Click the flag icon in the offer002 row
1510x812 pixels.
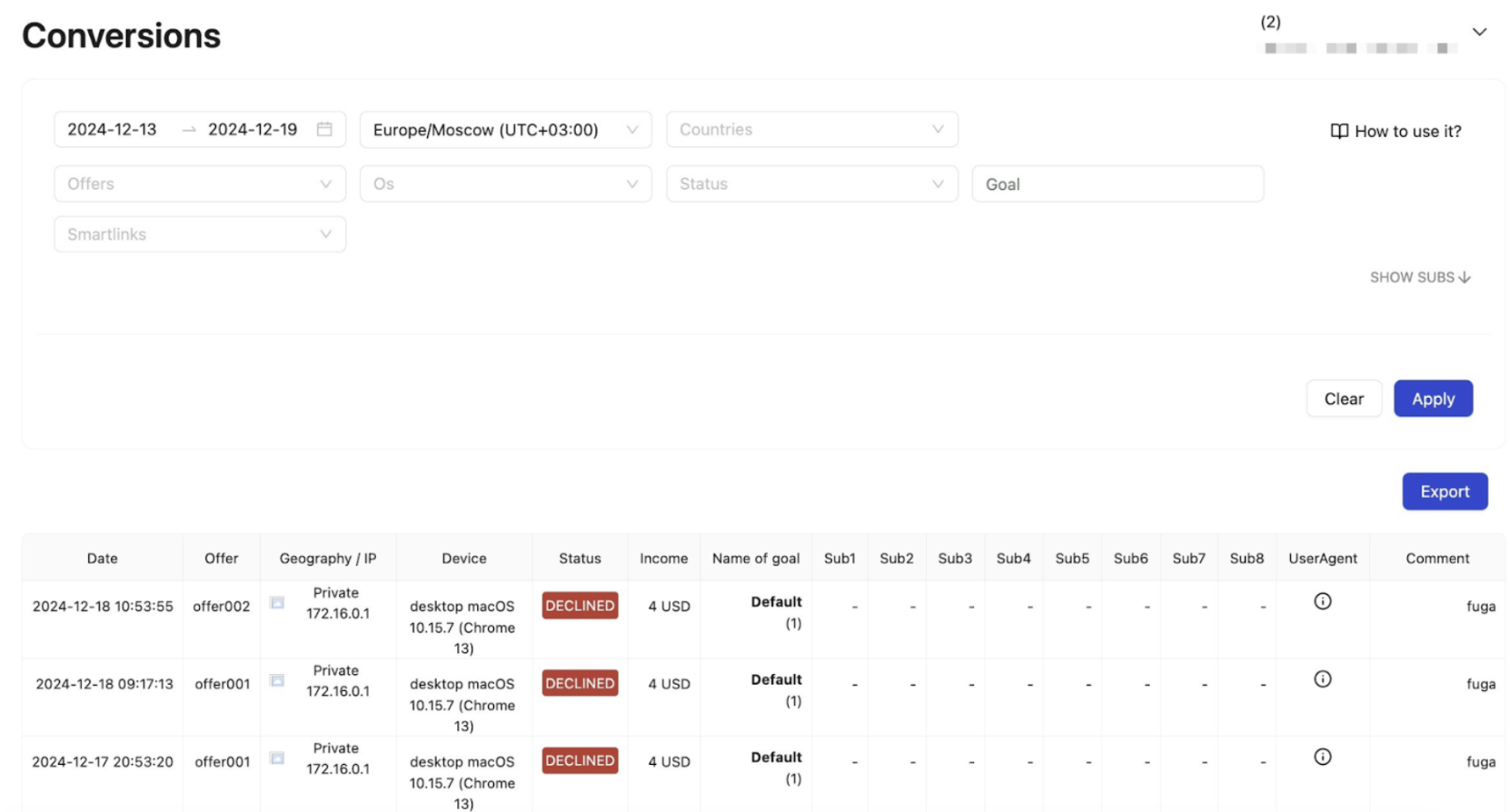[x=277, y=603]
